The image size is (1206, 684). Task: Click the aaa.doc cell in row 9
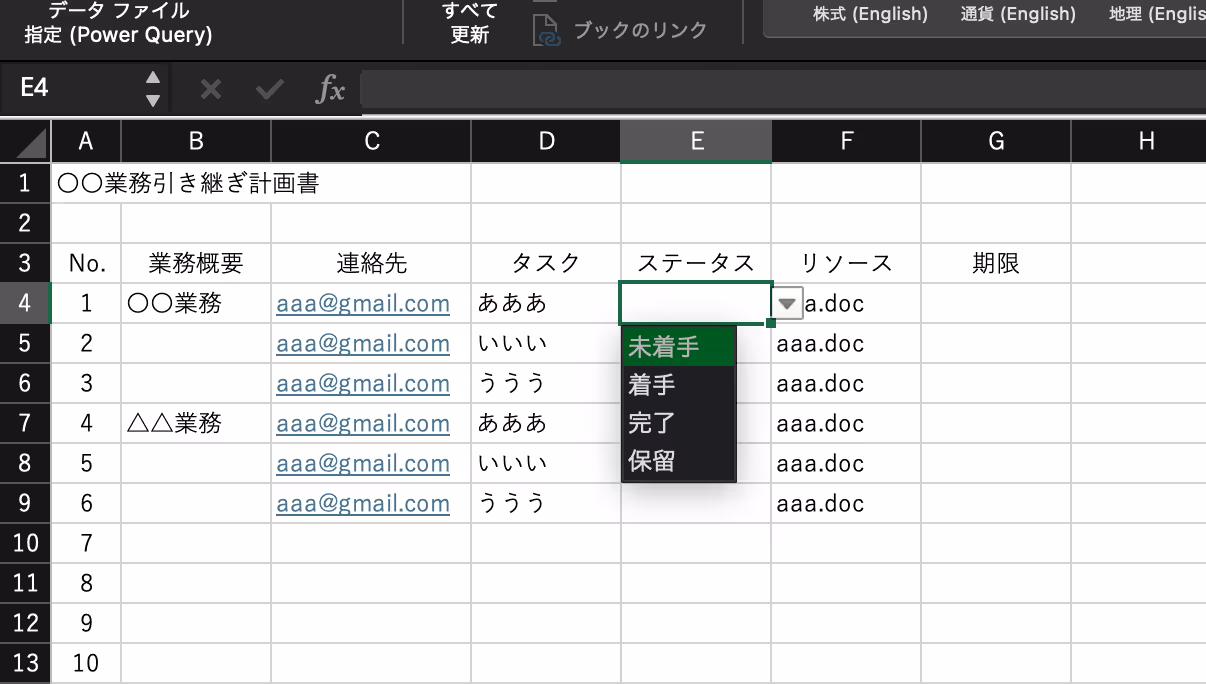[846, 503]
